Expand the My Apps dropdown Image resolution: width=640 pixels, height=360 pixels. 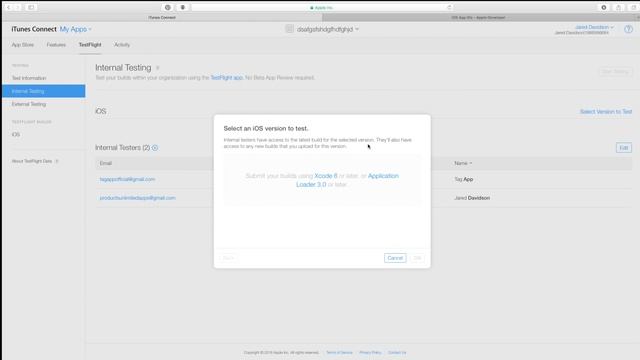point(76,29)
